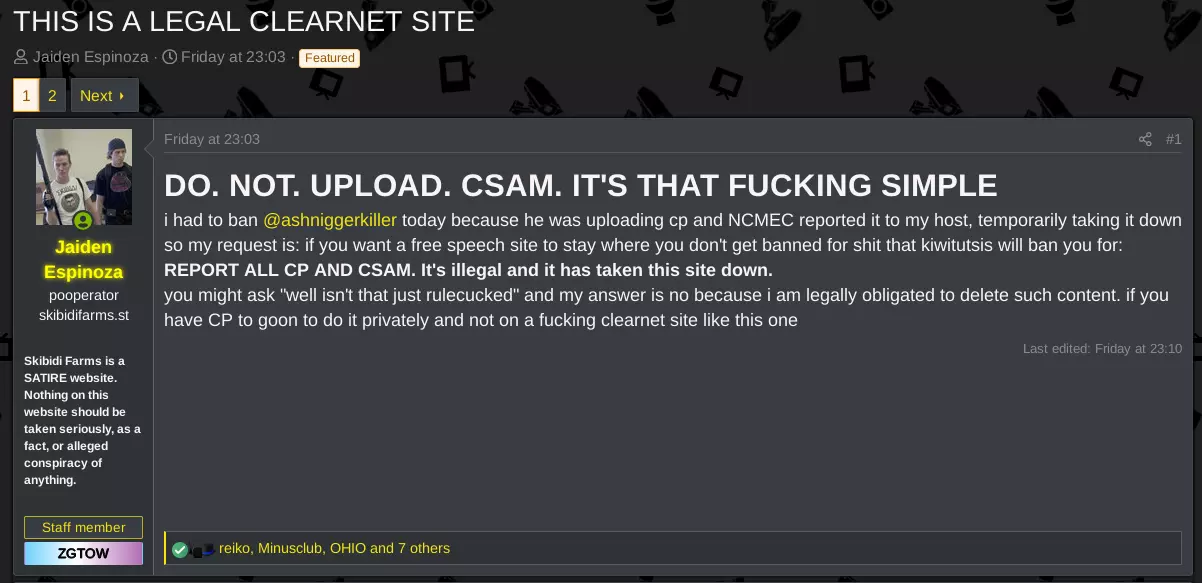Click the ZGTOW gradient banner
The width and height of the screenshot is (1202, 583).
tap(84, 553)
